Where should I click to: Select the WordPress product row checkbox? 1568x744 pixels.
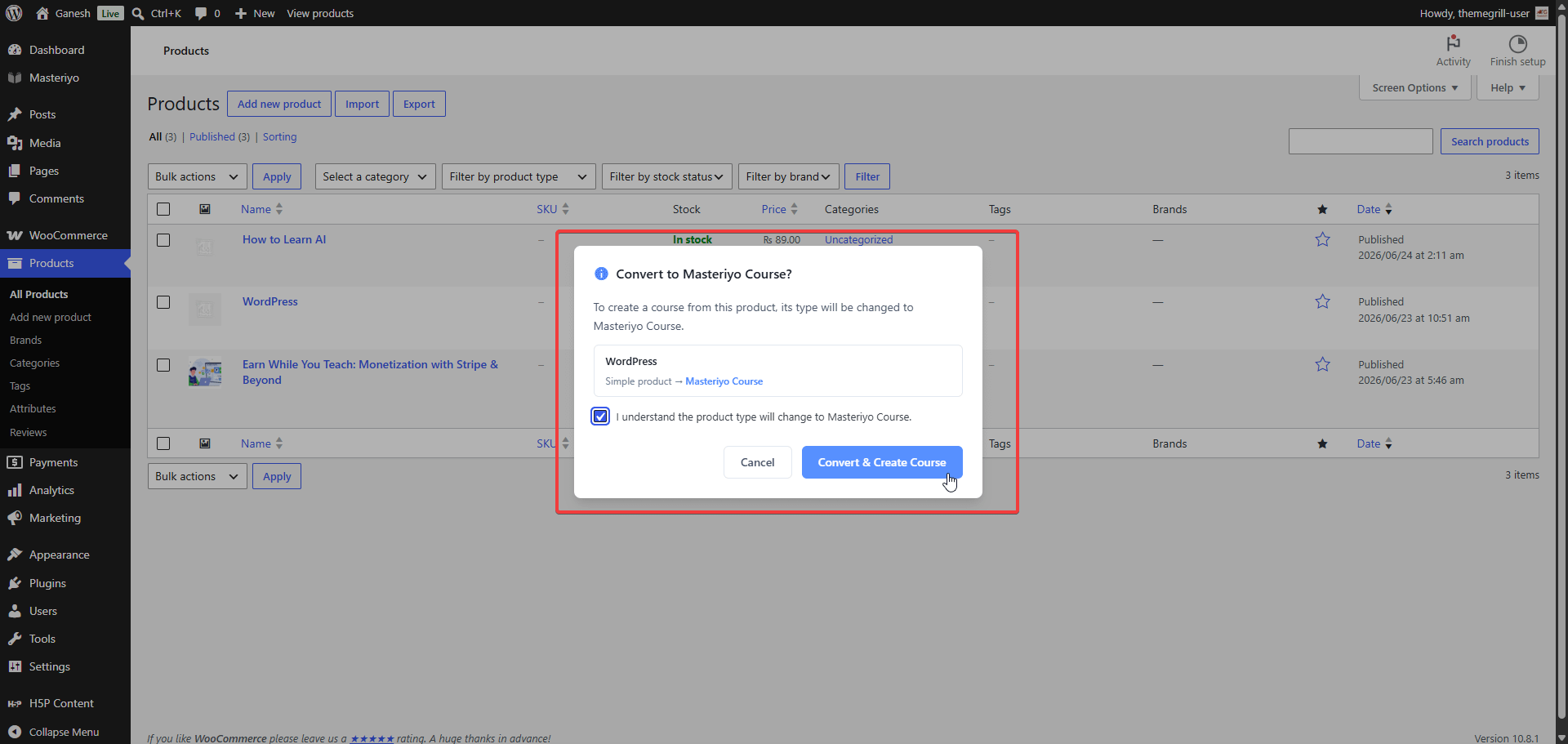tap(163, 302)
